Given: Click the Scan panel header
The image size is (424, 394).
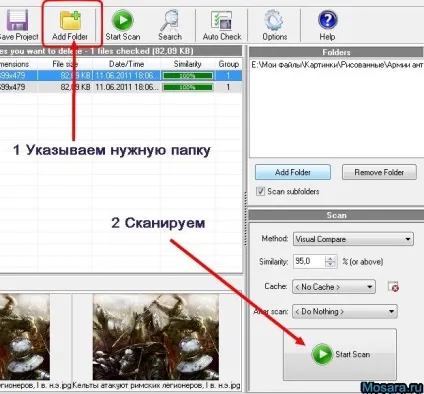Looking at the screenshot, I should [x=336, y=215].
